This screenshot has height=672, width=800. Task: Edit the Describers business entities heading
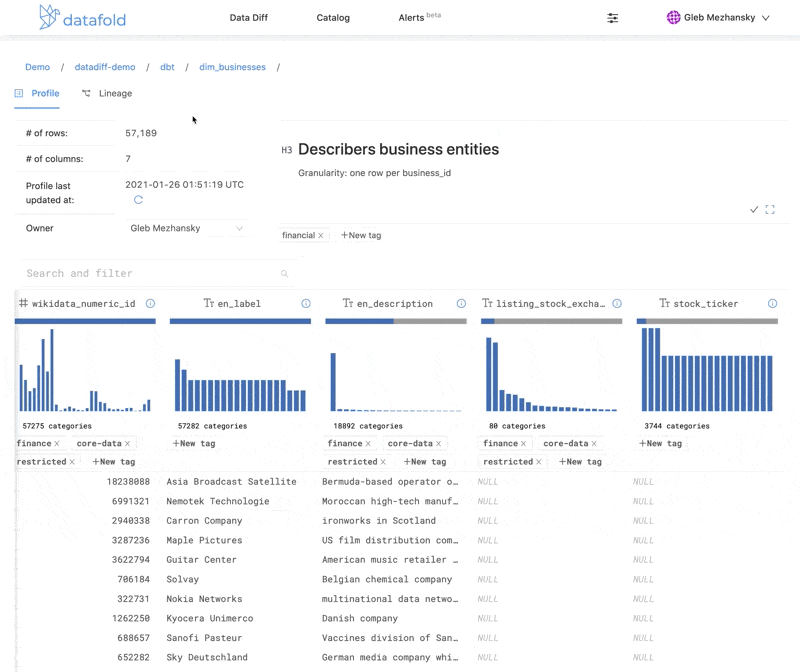pos(398,150)
